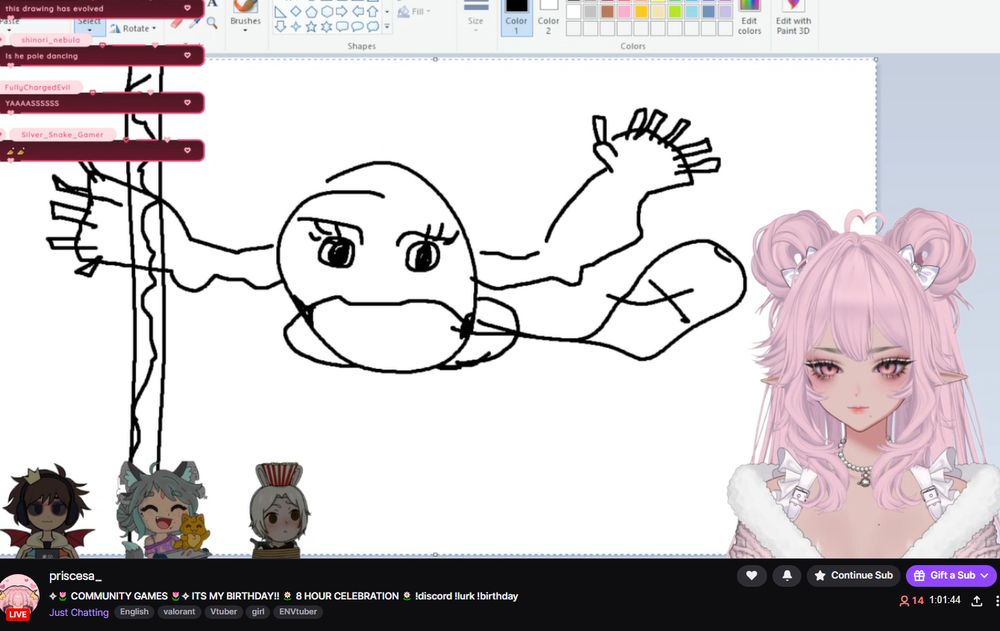
Task: Like the 'YAAAASSSSSS' chat message
Action: click(187, 103)
